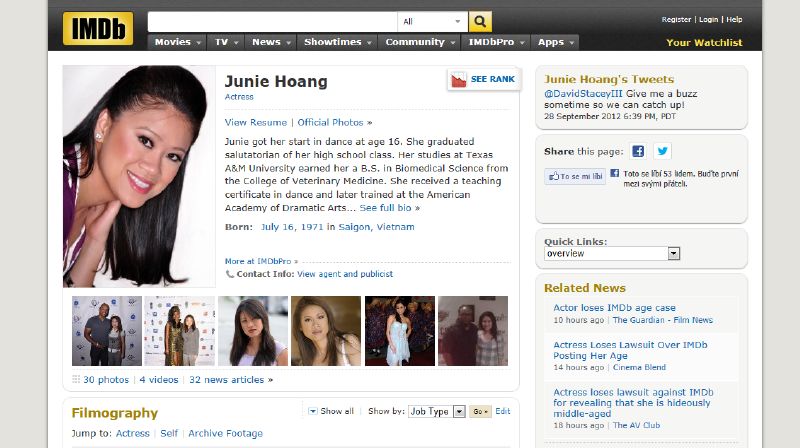Jump to Actress filmography section
Viewport: 800px width, 448px height.
tap(133, 433)
